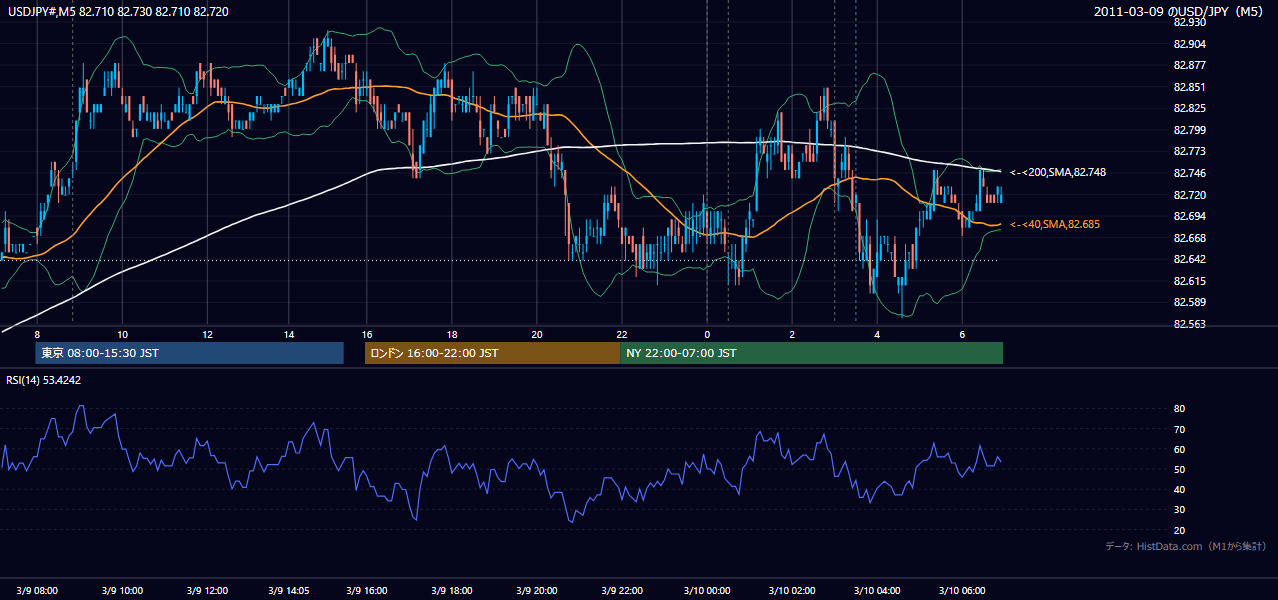1278x600 pixels.
Task: Click price level 82.694 on the price axis
Action: click(x=1190, y=216)
